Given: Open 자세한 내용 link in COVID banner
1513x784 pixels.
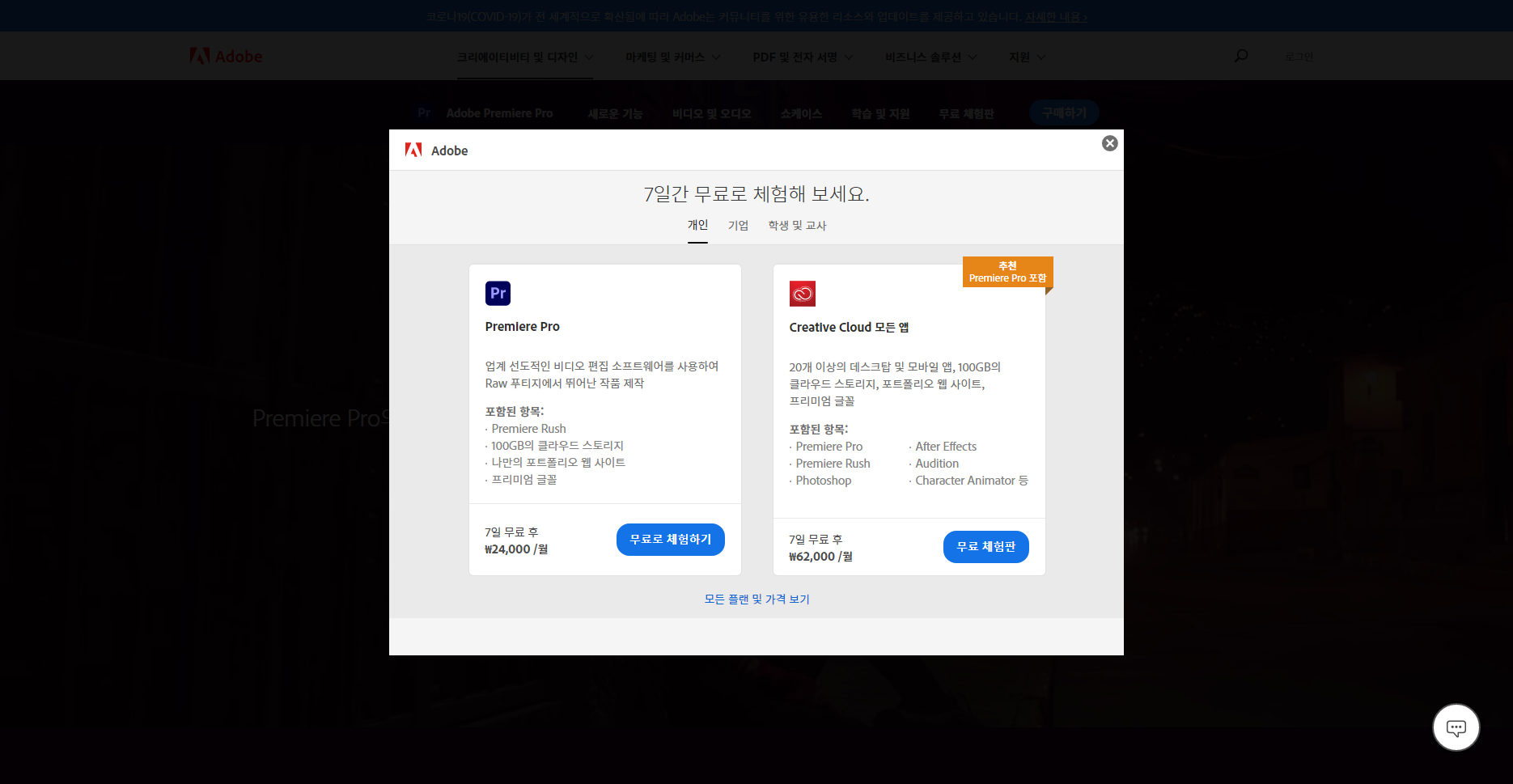Looking at the screenshot, I should (x=1056, y=17).
